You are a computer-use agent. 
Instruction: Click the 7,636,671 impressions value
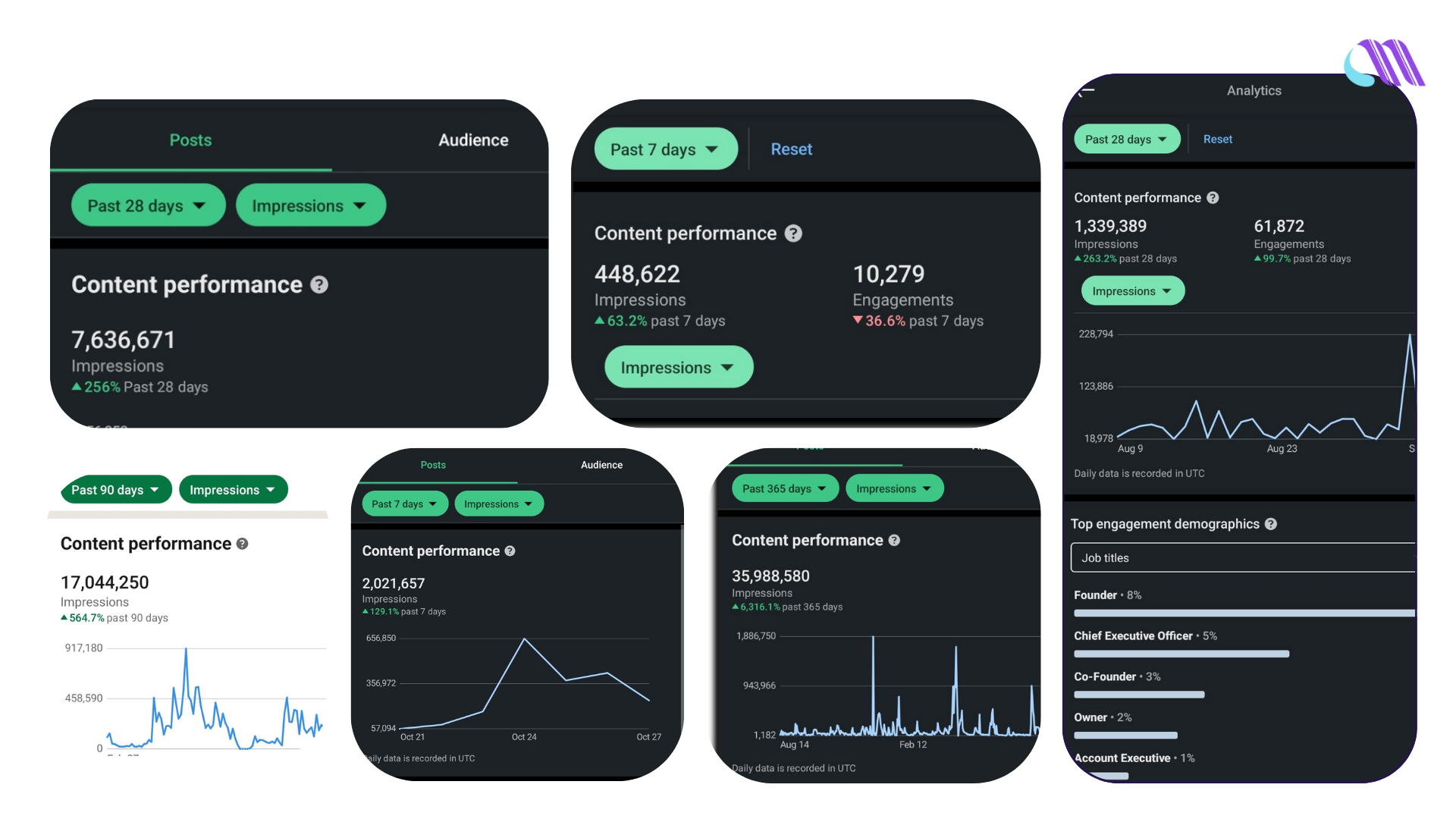[x=123, y=340]
